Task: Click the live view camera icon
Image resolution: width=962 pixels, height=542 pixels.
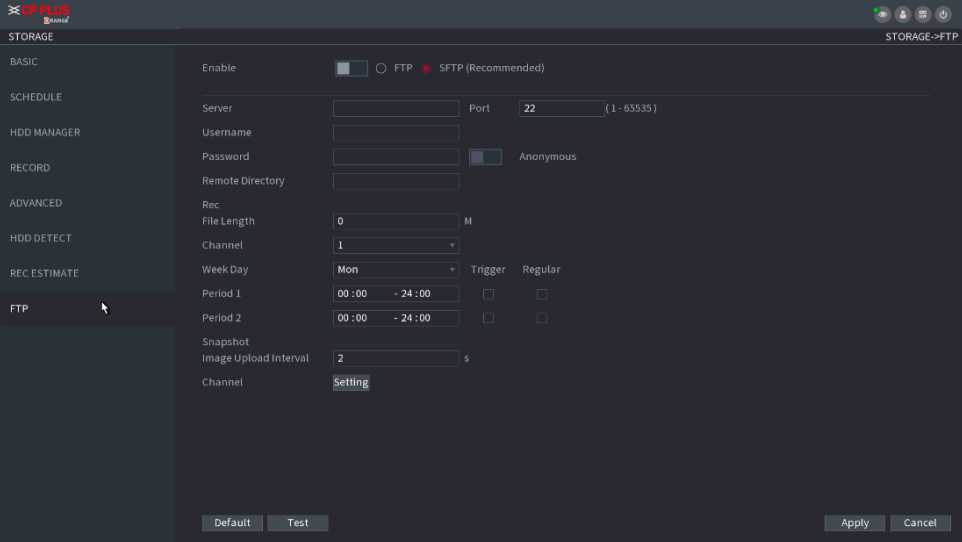Action: 883,14
